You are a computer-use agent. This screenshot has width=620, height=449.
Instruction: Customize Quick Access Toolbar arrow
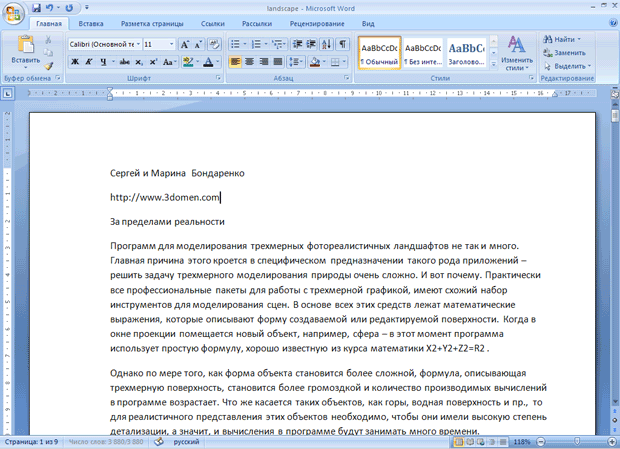point(87,8)
